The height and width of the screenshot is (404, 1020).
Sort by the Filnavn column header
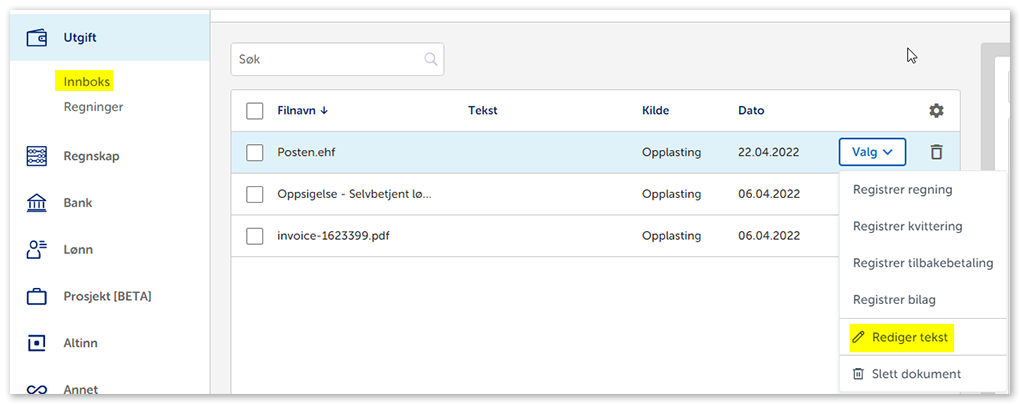pyautogui.click(x=302, y=111)
